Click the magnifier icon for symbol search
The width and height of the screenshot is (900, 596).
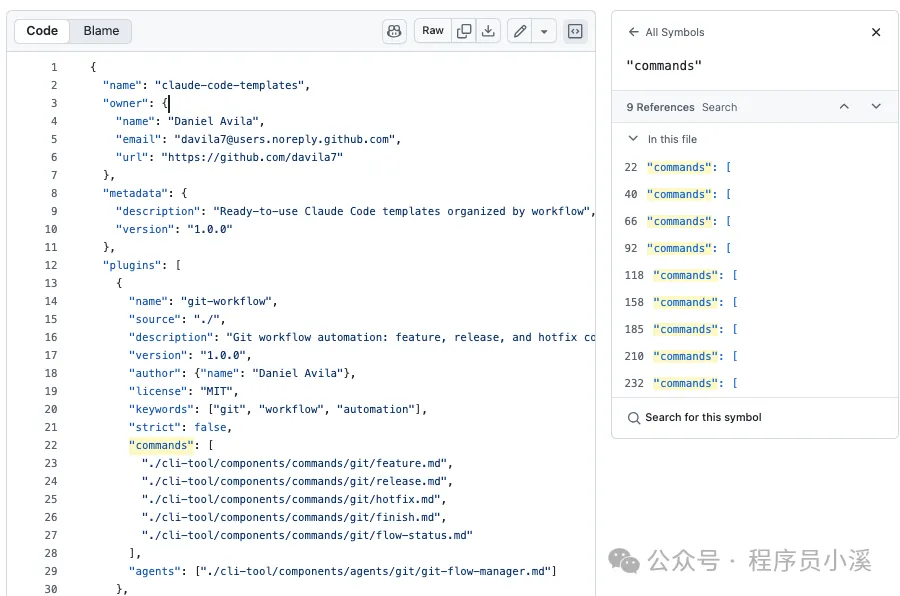click(634, 418)
